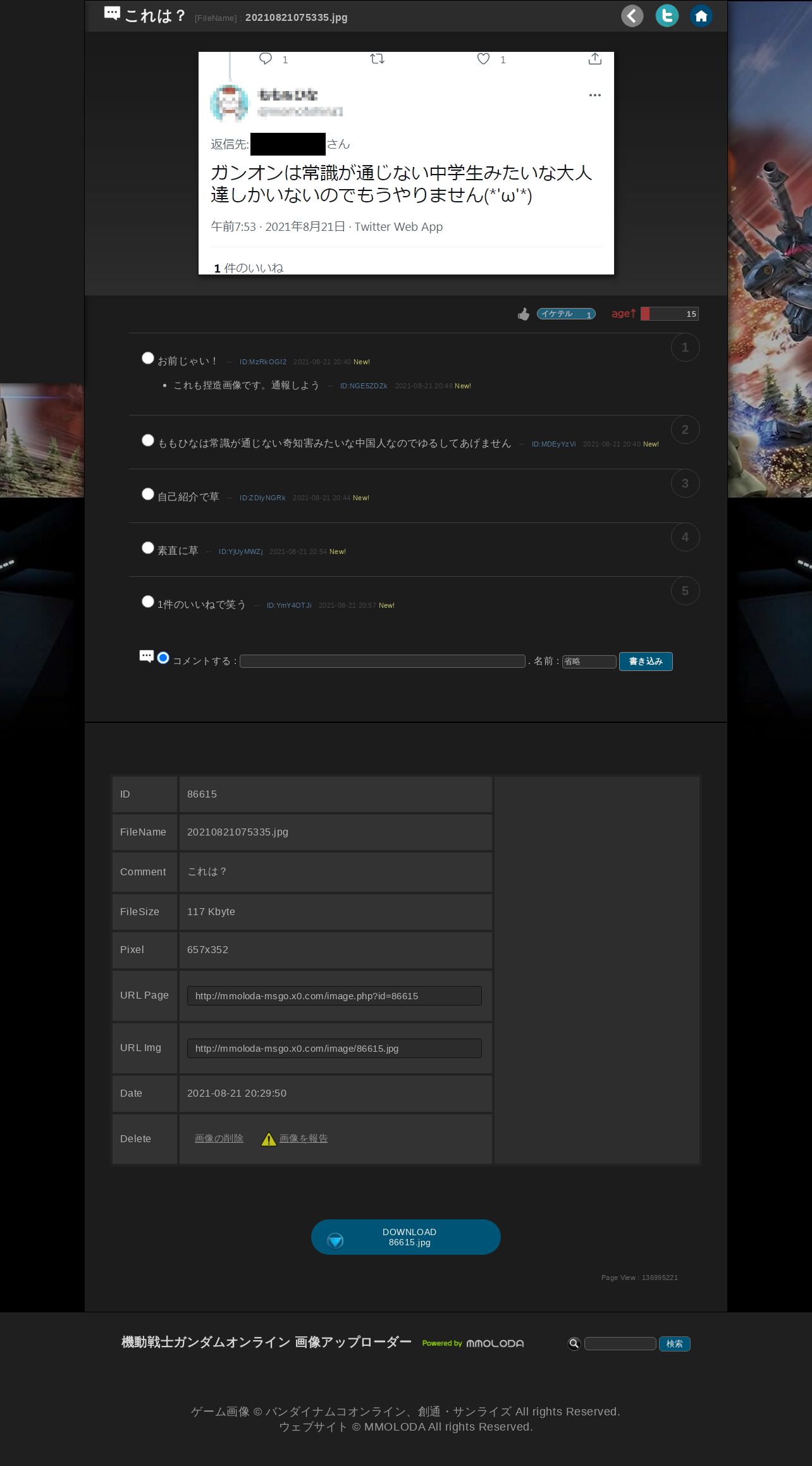Click the URL Page text field
812x1466 pixels.
335,996
